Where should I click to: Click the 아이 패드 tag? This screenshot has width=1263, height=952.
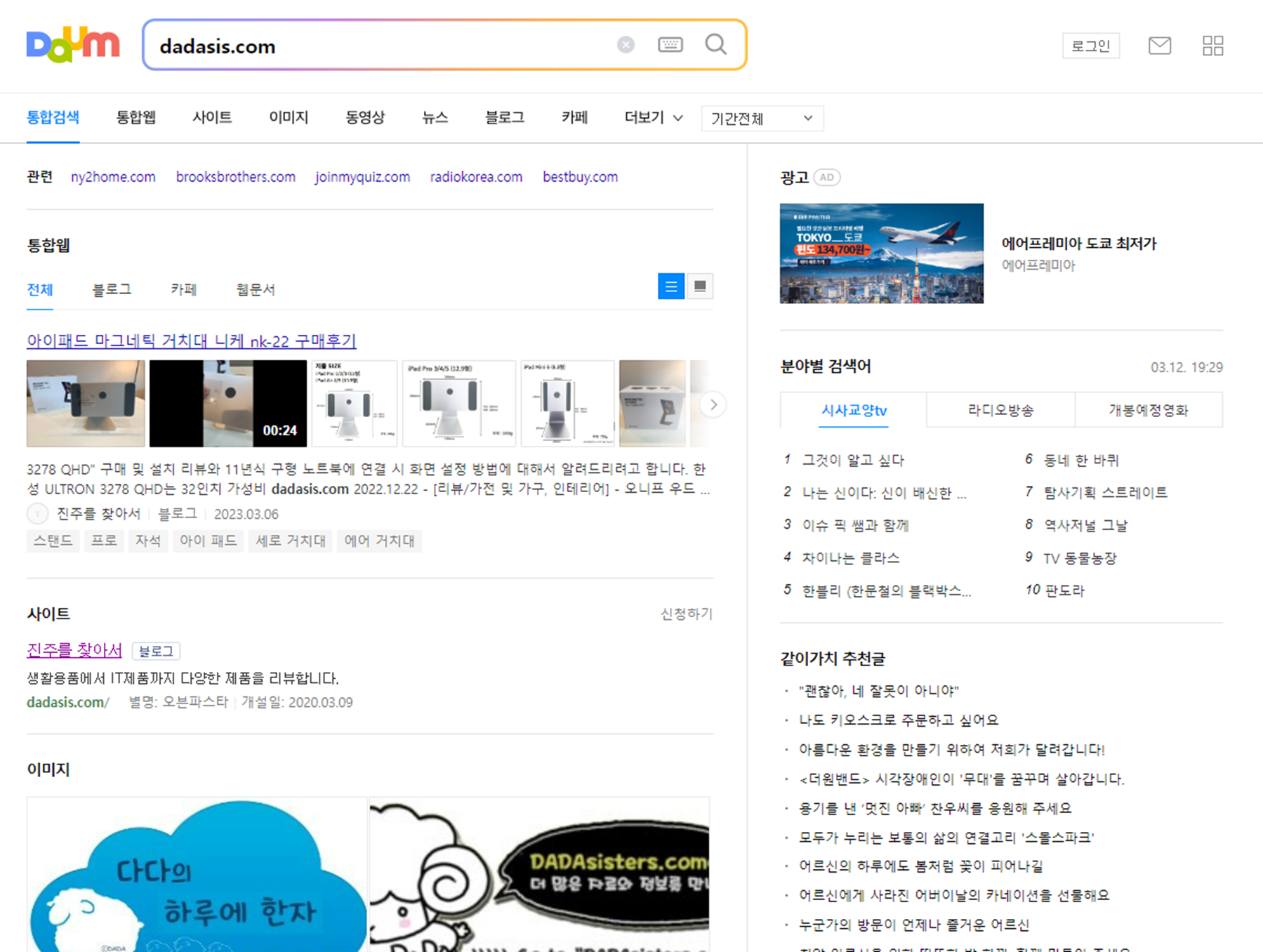208,541
